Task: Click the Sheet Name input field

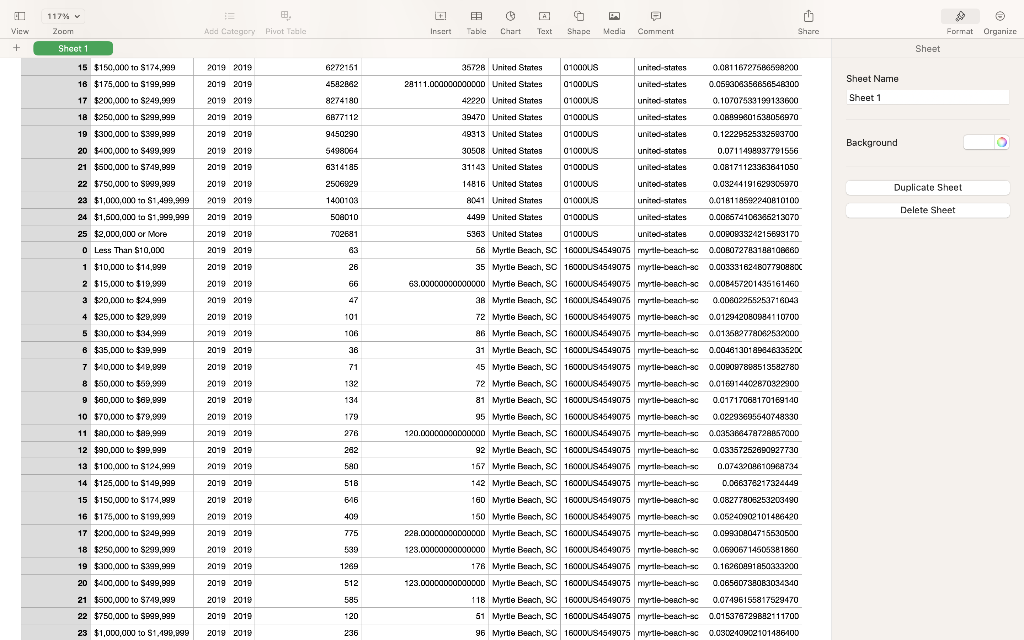Action: (927, 97)
